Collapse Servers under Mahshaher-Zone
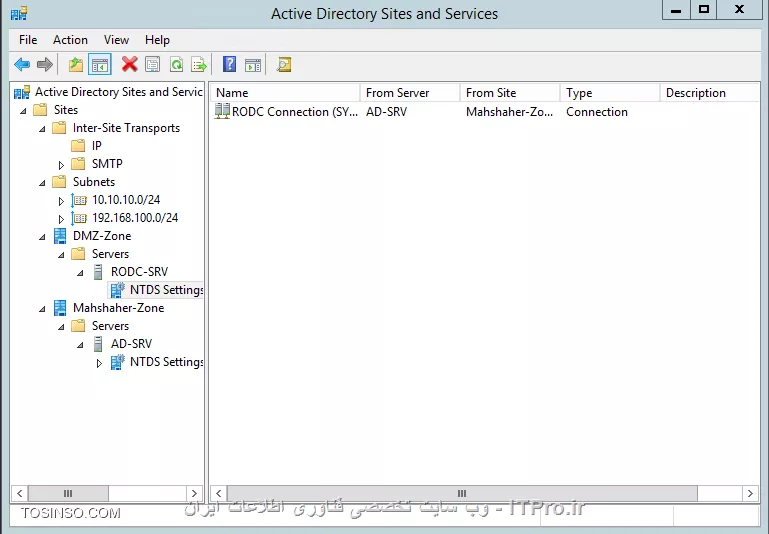This screenshot has width=769, height=534. click(x=61, y=327)
